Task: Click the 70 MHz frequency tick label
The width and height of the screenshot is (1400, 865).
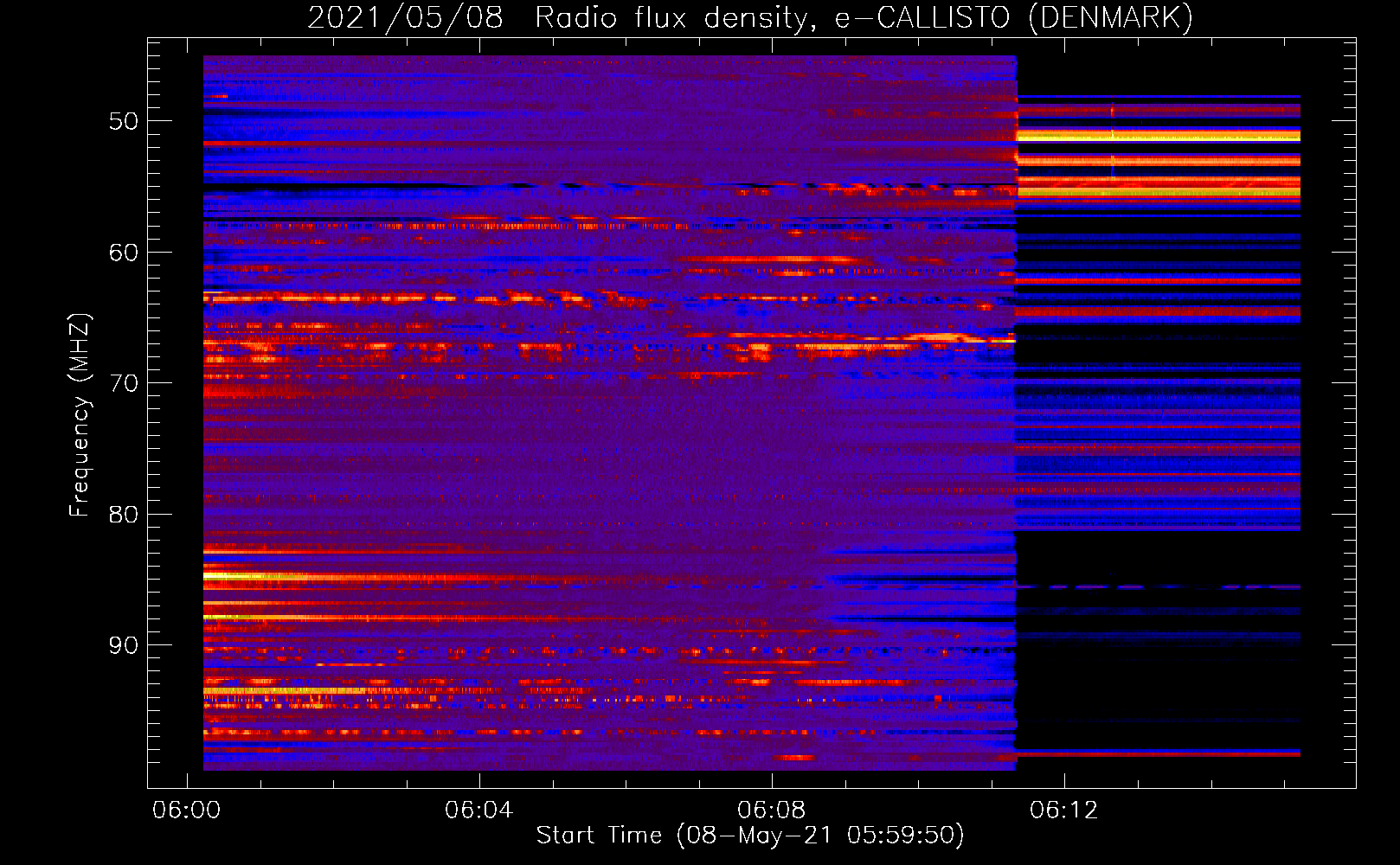Action: (x=124, y=382)
